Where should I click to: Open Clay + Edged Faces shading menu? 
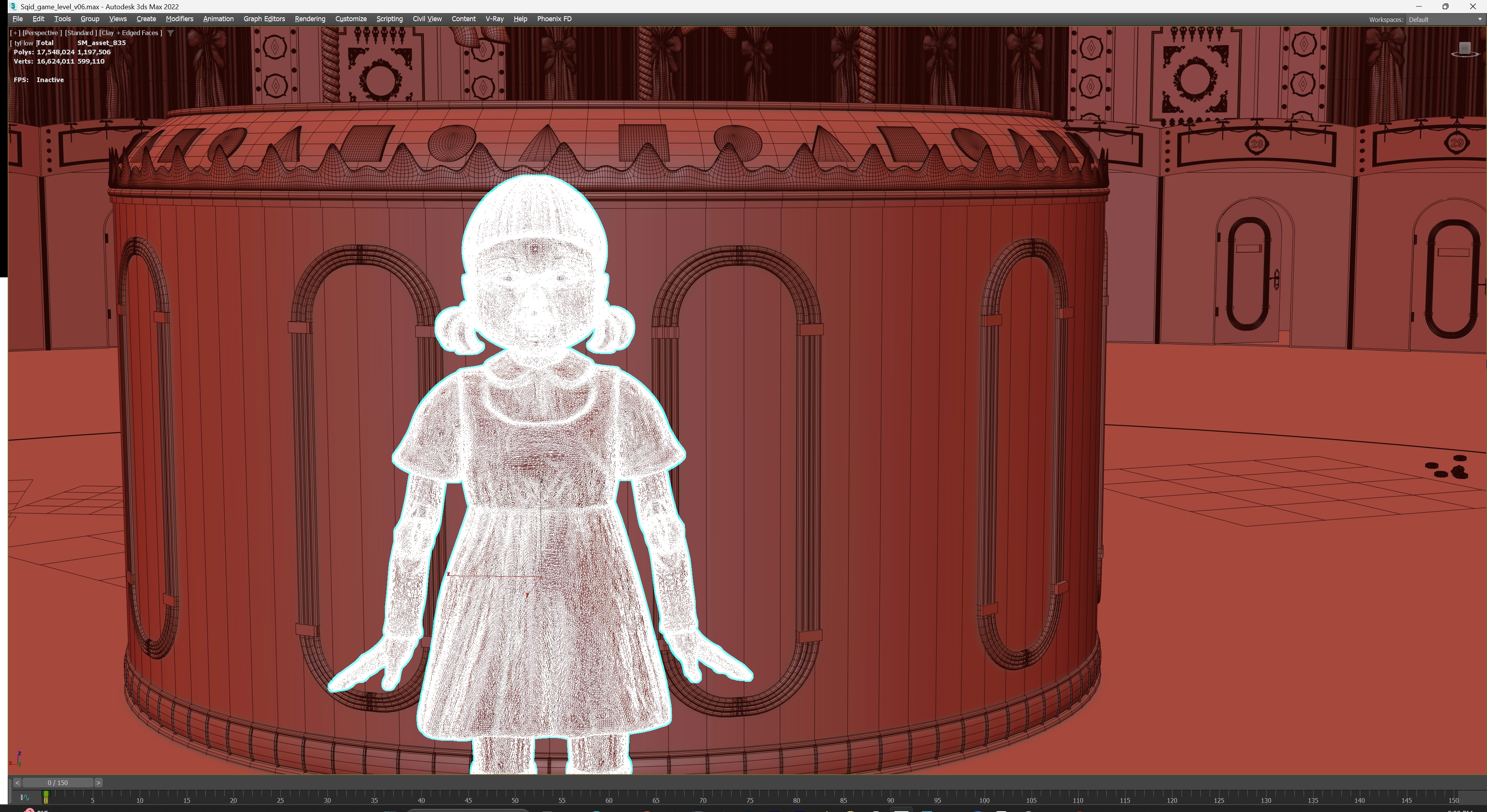pos(131,33)
